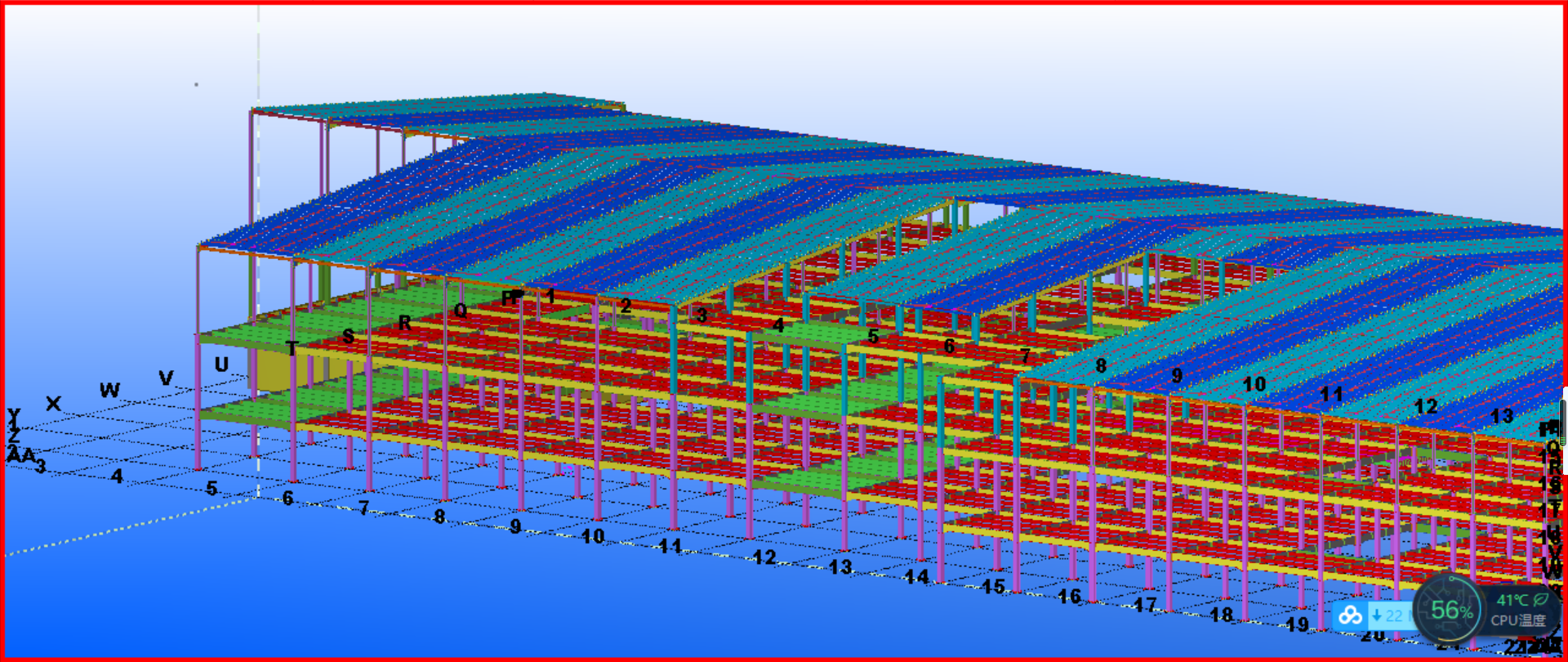Select grid line label U
The image size is (1568, 662).
221,364
